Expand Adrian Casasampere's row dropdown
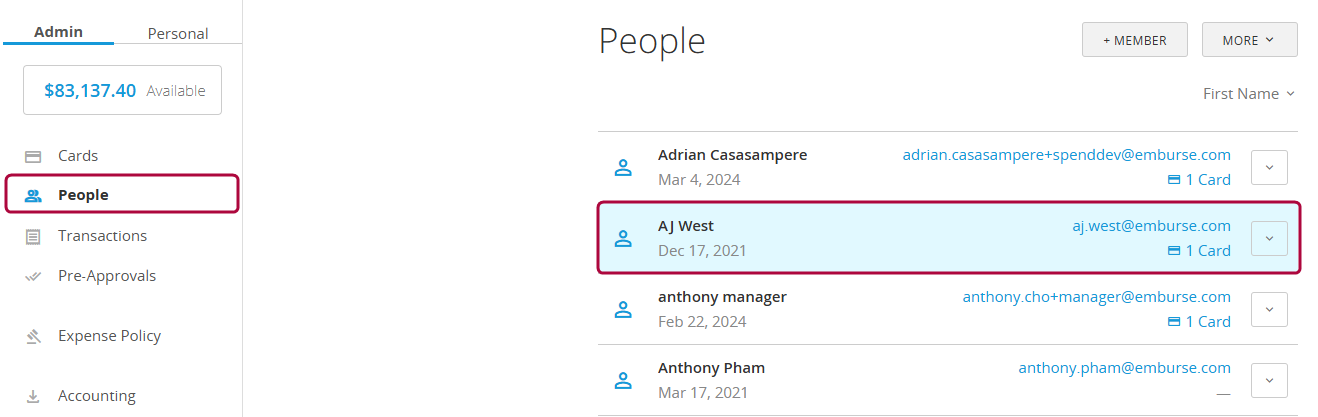Viewport: 1318px width, 417px height. click(1269, 167)
